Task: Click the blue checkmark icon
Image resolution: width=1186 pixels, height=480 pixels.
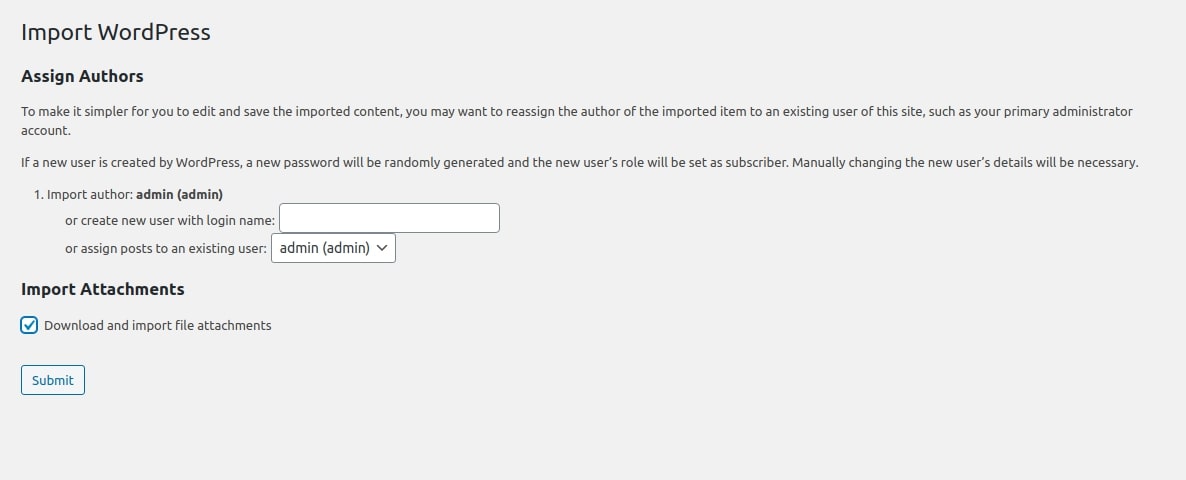Action: point(30,325)
